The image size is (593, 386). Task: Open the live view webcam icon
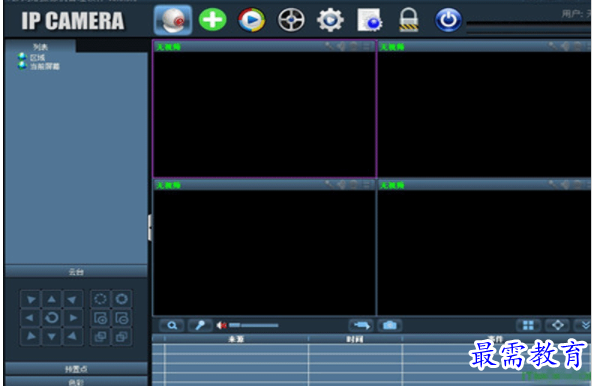173,20
